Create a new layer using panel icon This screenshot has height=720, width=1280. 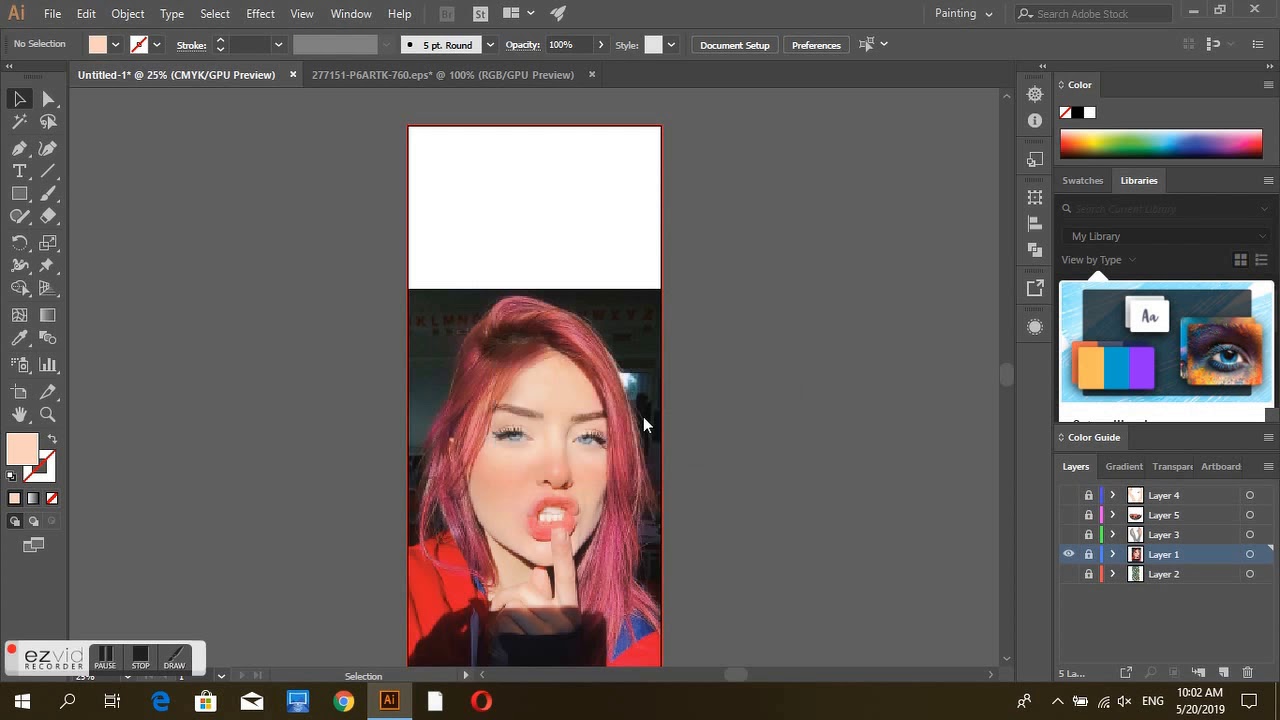click(1223, 673)
